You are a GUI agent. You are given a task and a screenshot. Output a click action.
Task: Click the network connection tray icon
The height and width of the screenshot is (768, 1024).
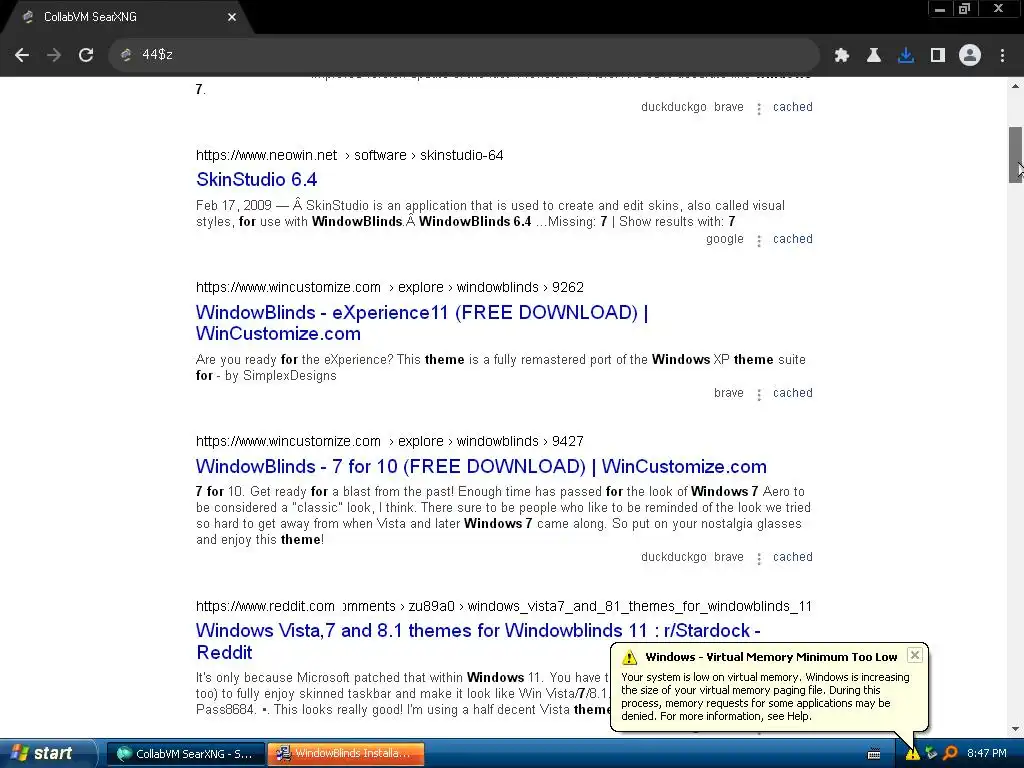point(931,754)
